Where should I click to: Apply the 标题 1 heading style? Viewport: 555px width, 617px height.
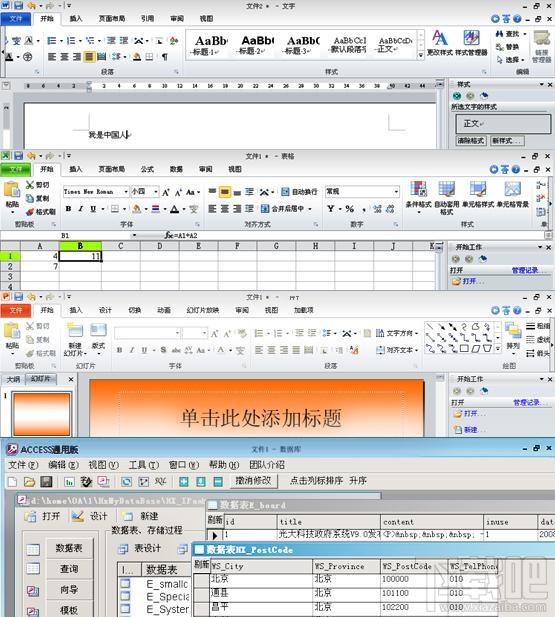pyautogui.click(x=210, y=44)
